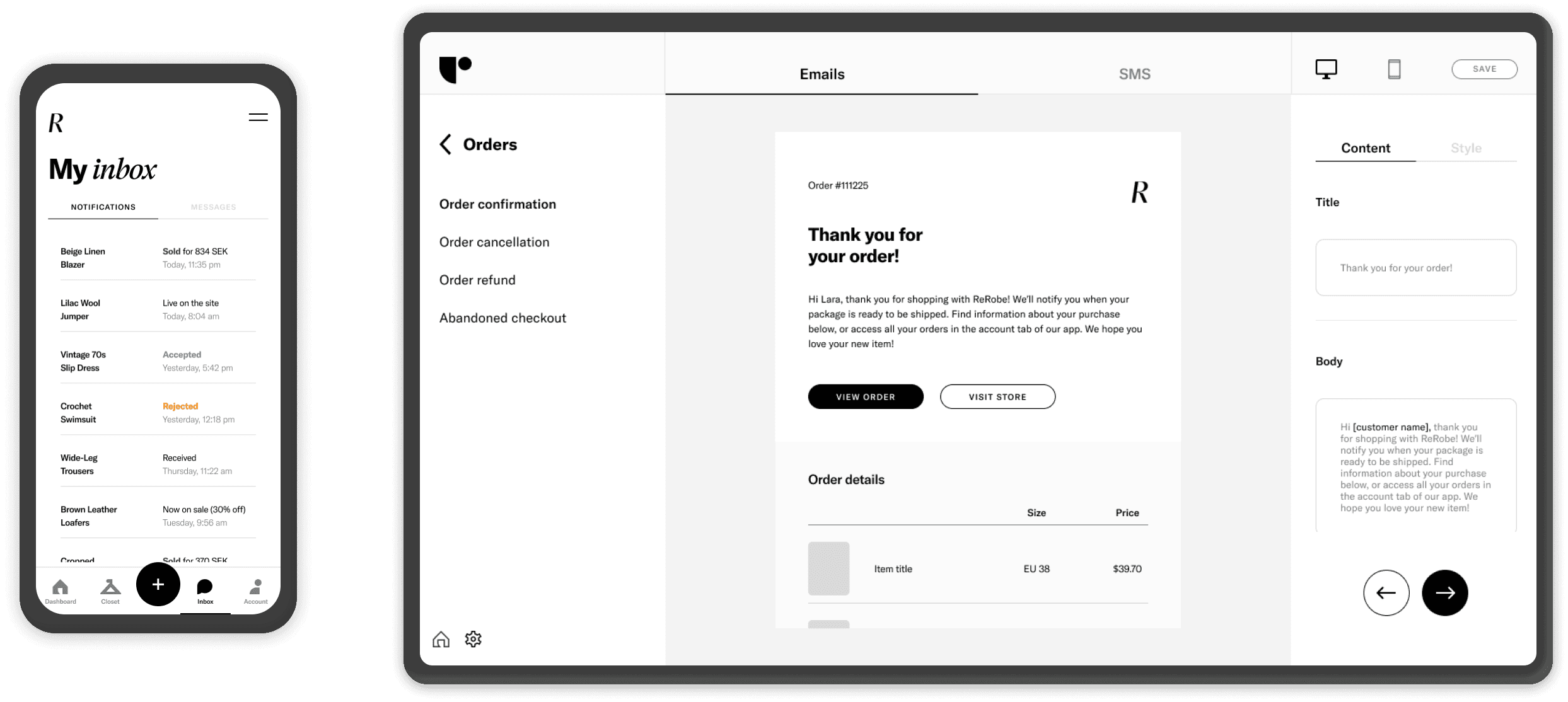Select Order cancellation menu item

pos(494,241)
